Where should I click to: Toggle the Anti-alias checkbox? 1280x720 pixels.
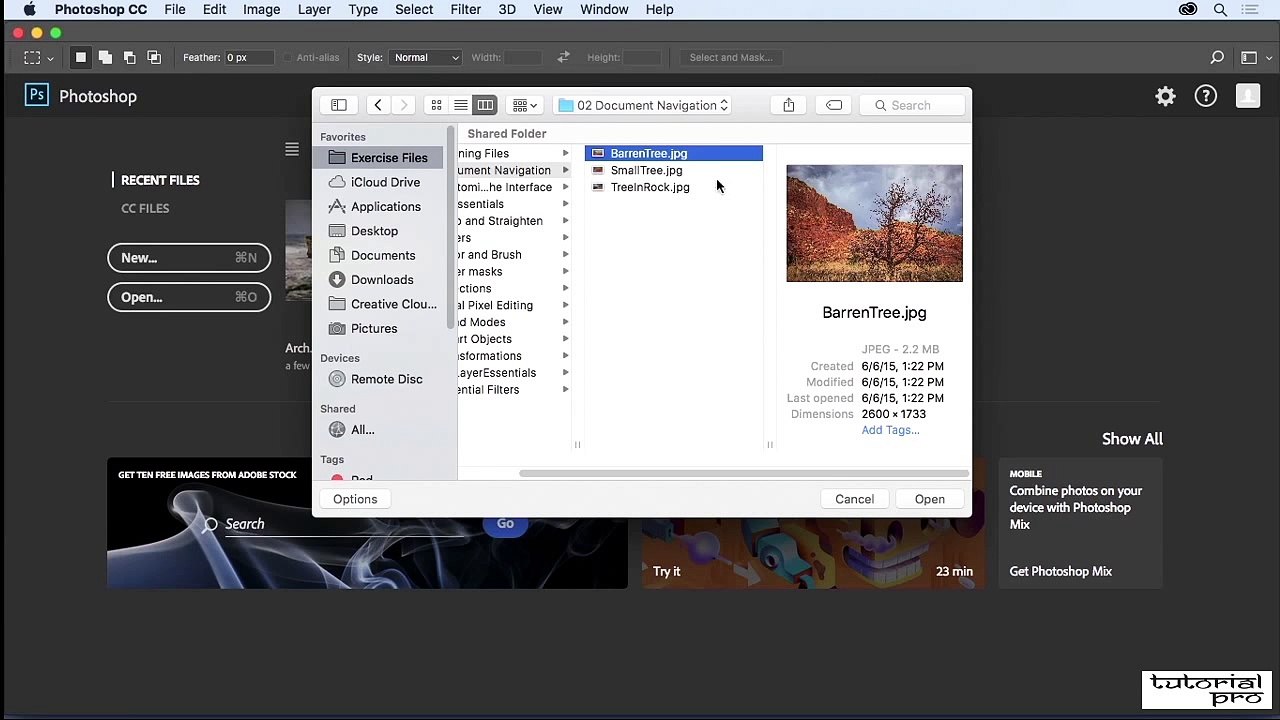288,58
